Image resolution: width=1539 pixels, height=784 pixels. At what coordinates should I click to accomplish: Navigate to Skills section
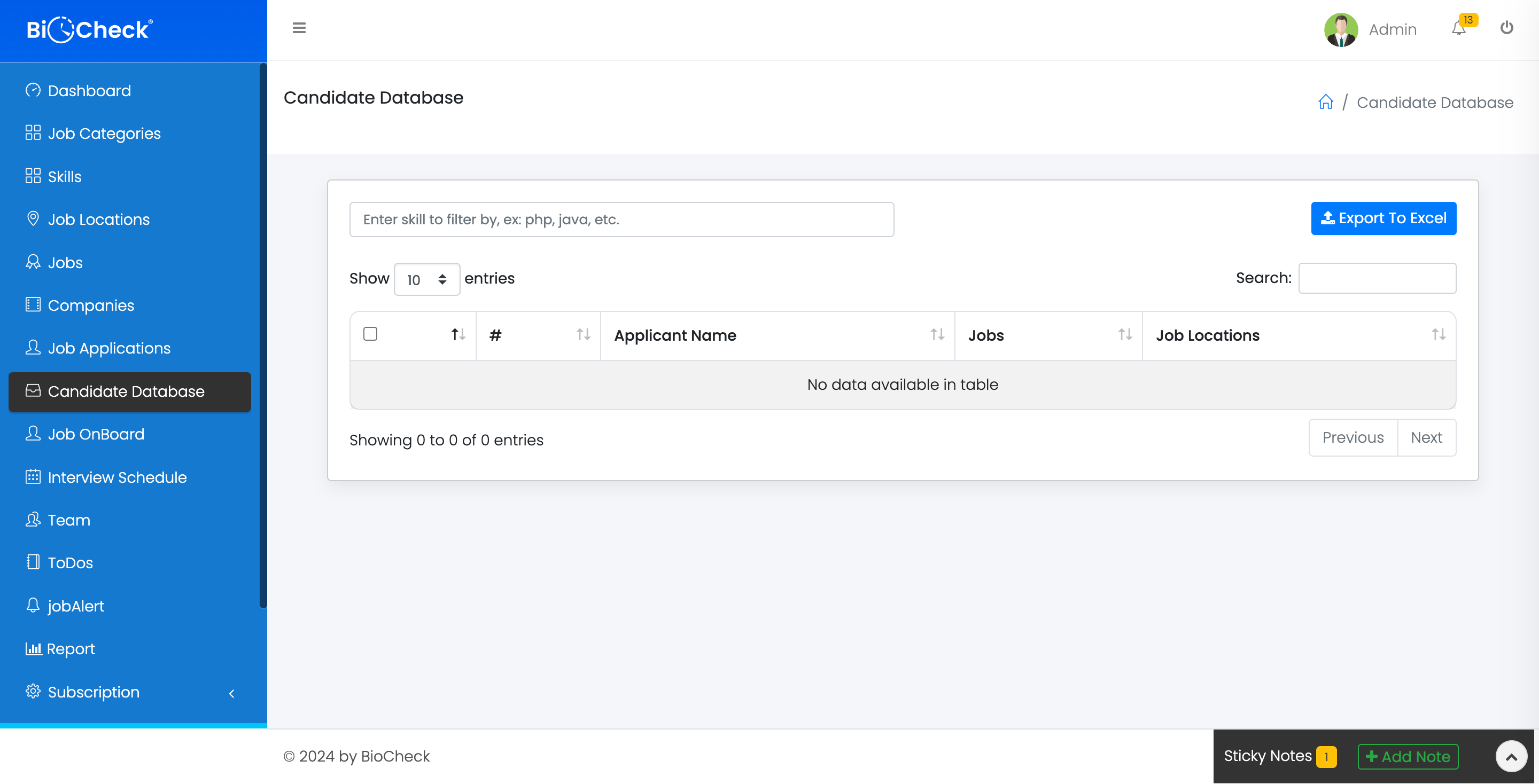coord(63,176)
